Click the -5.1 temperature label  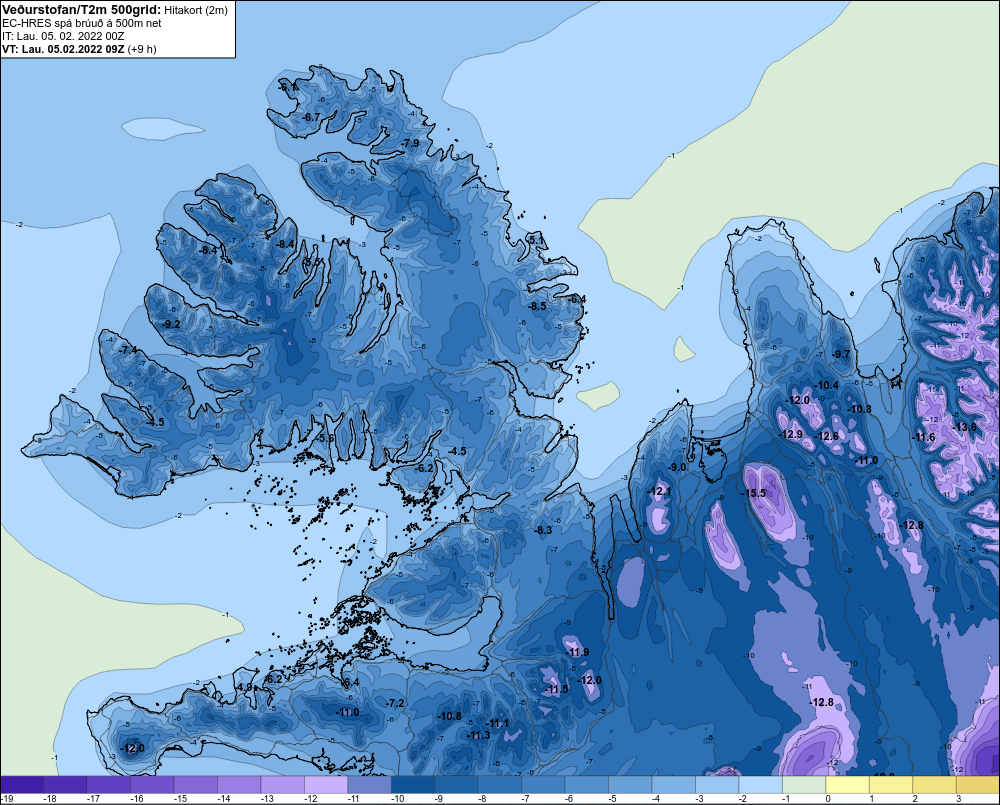[536, 240]
